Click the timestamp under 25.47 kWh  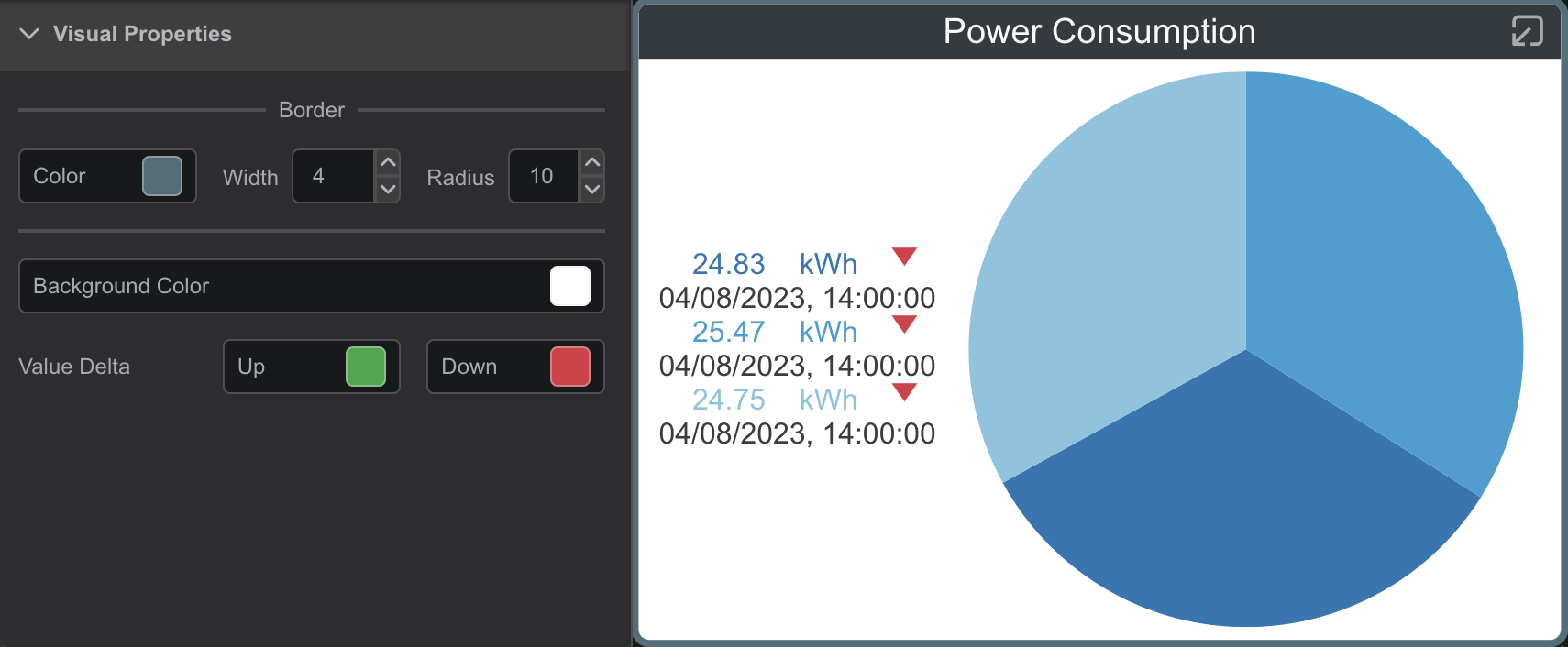tap(797, 366)
